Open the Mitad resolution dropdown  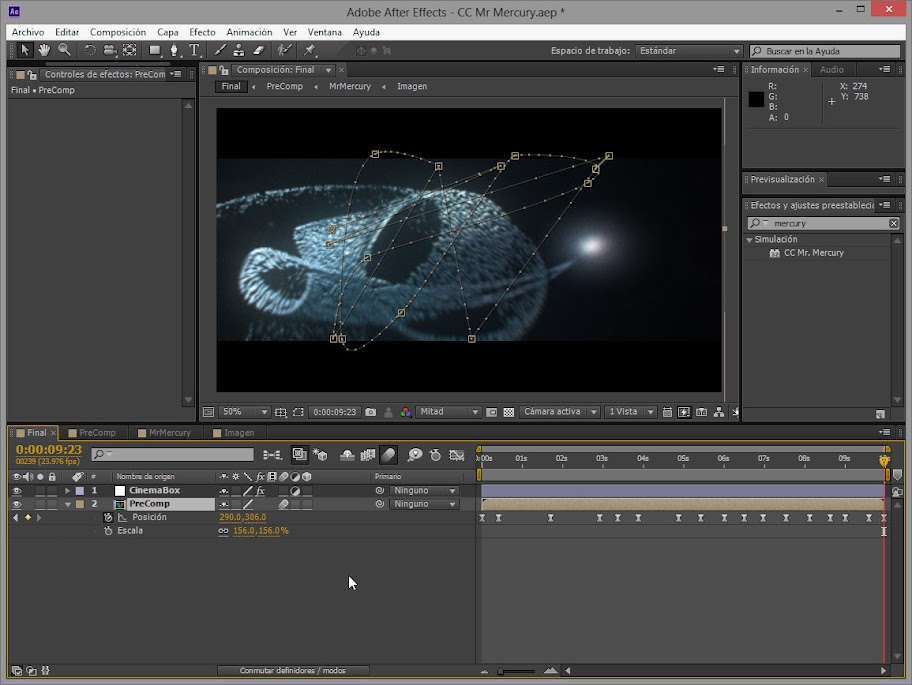(448, 412)
